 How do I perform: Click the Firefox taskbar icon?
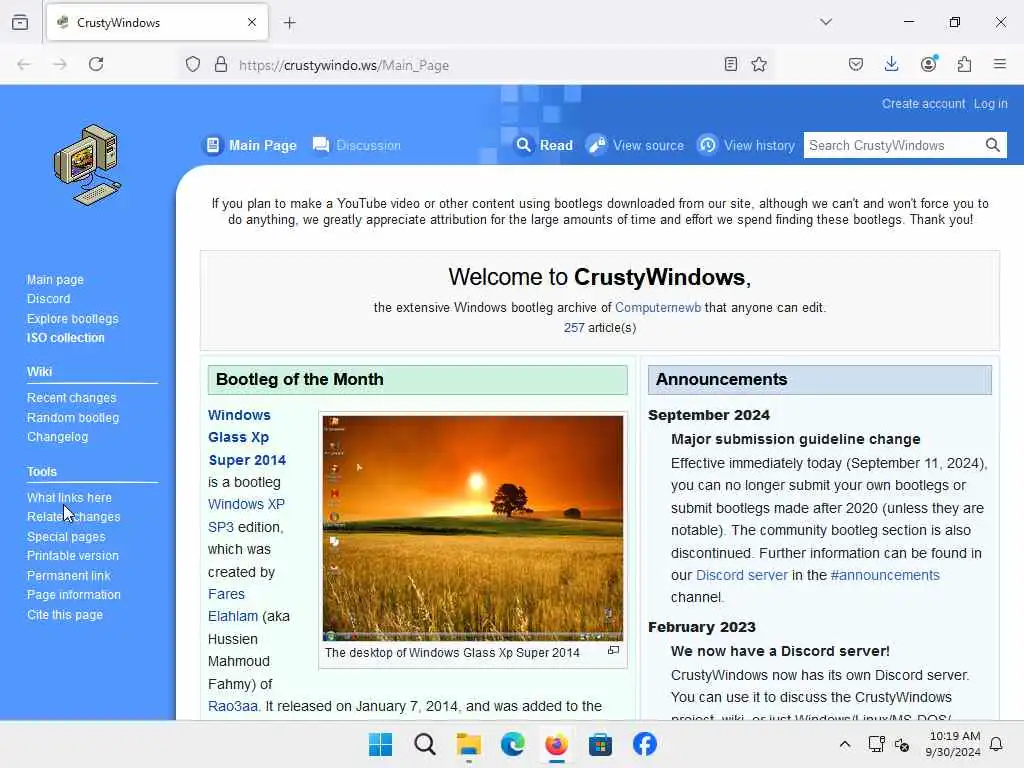(556, 744)
